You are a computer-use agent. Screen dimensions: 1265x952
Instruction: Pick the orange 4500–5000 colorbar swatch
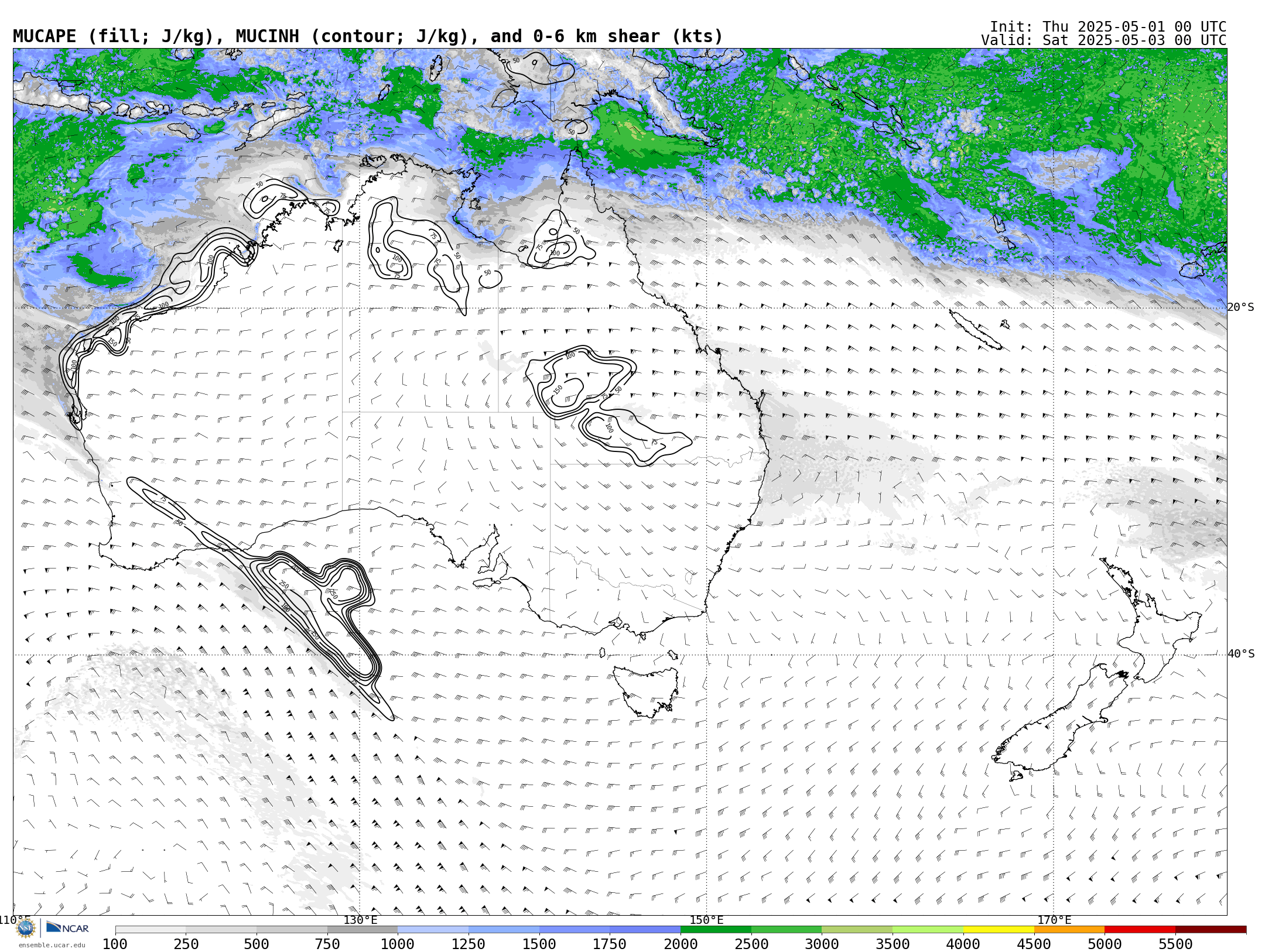click(1069, 930)
